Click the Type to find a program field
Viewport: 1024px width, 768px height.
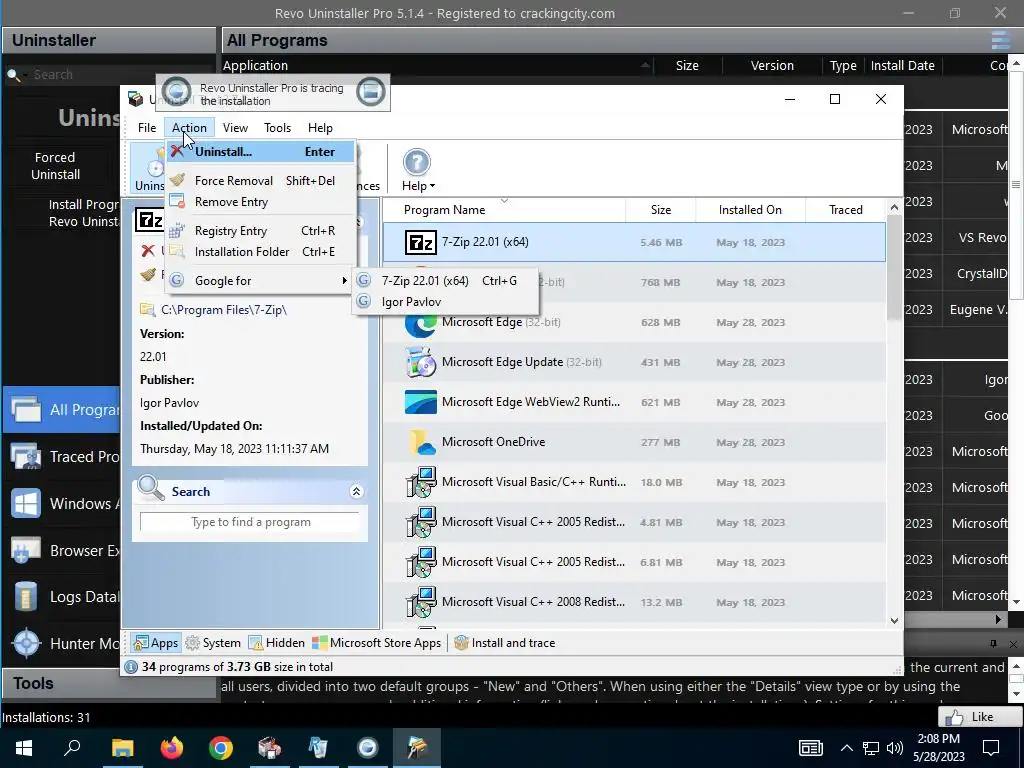tap(250, 522)
